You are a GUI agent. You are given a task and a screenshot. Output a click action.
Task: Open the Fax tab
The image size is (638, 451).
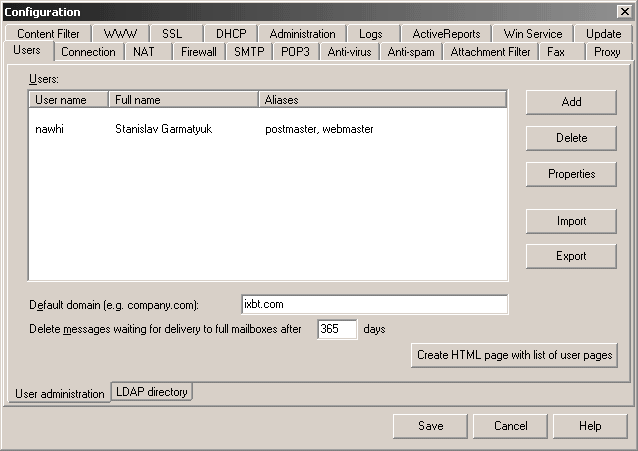point(561,52)
